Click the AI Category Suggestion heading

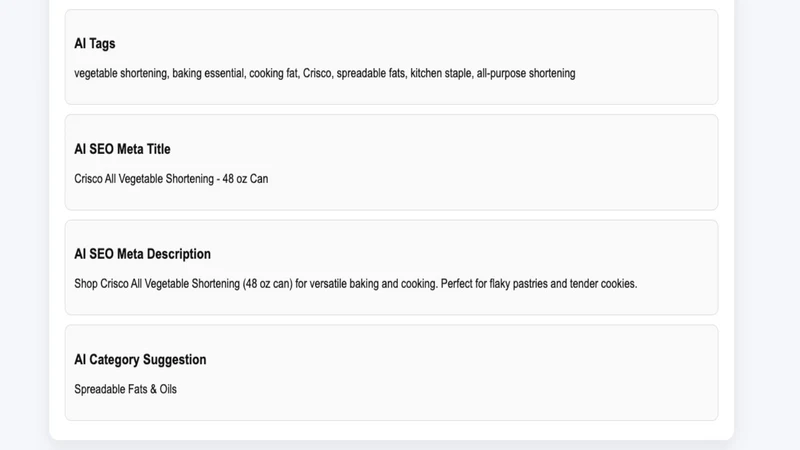coord(140,360)
